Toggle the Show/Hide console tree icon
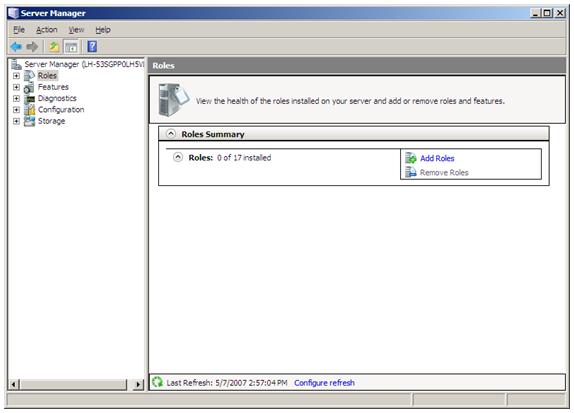 click(71, 46)
